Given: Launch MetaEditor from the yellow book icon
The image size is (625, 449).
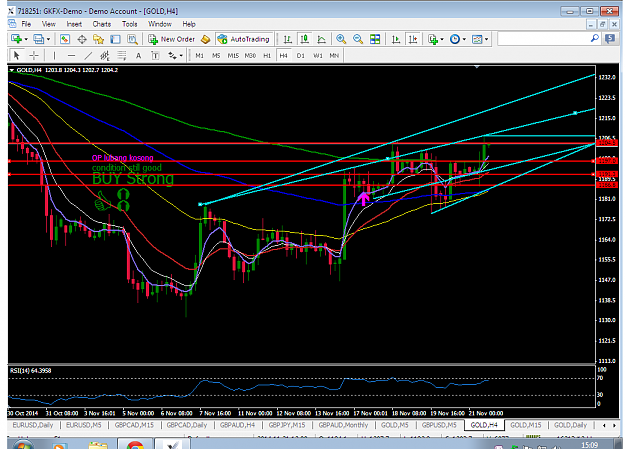Looking at the screenshot, I should tap(205, 39).
